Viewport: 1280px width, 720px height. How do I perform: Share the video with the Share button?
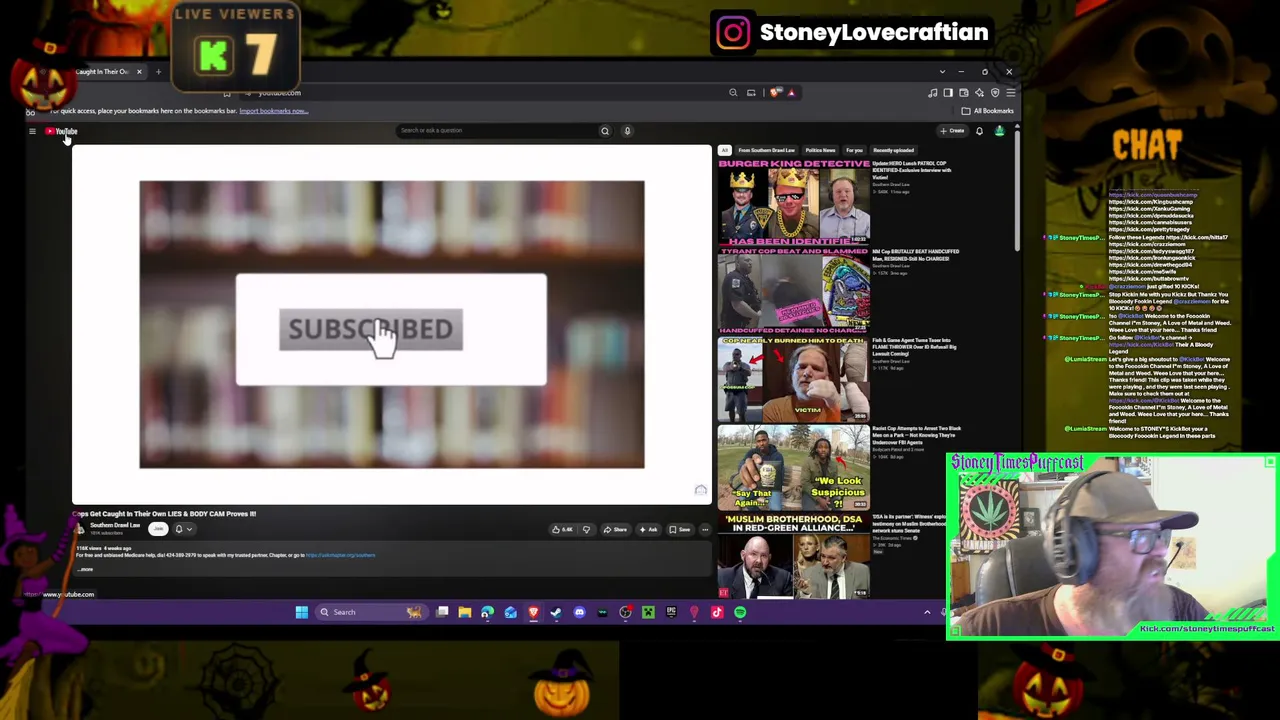click(616, 530)
